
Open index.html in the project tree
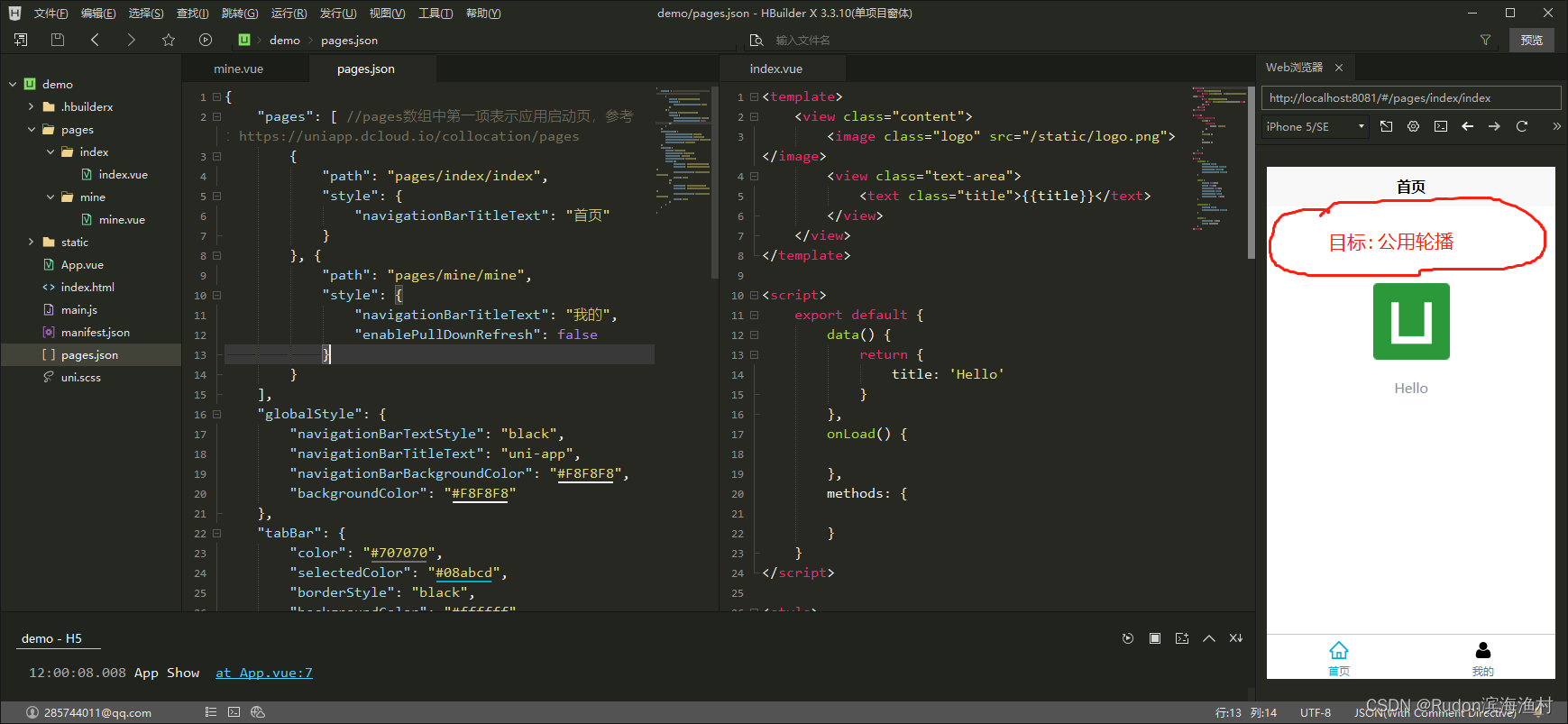coord(87,287)
